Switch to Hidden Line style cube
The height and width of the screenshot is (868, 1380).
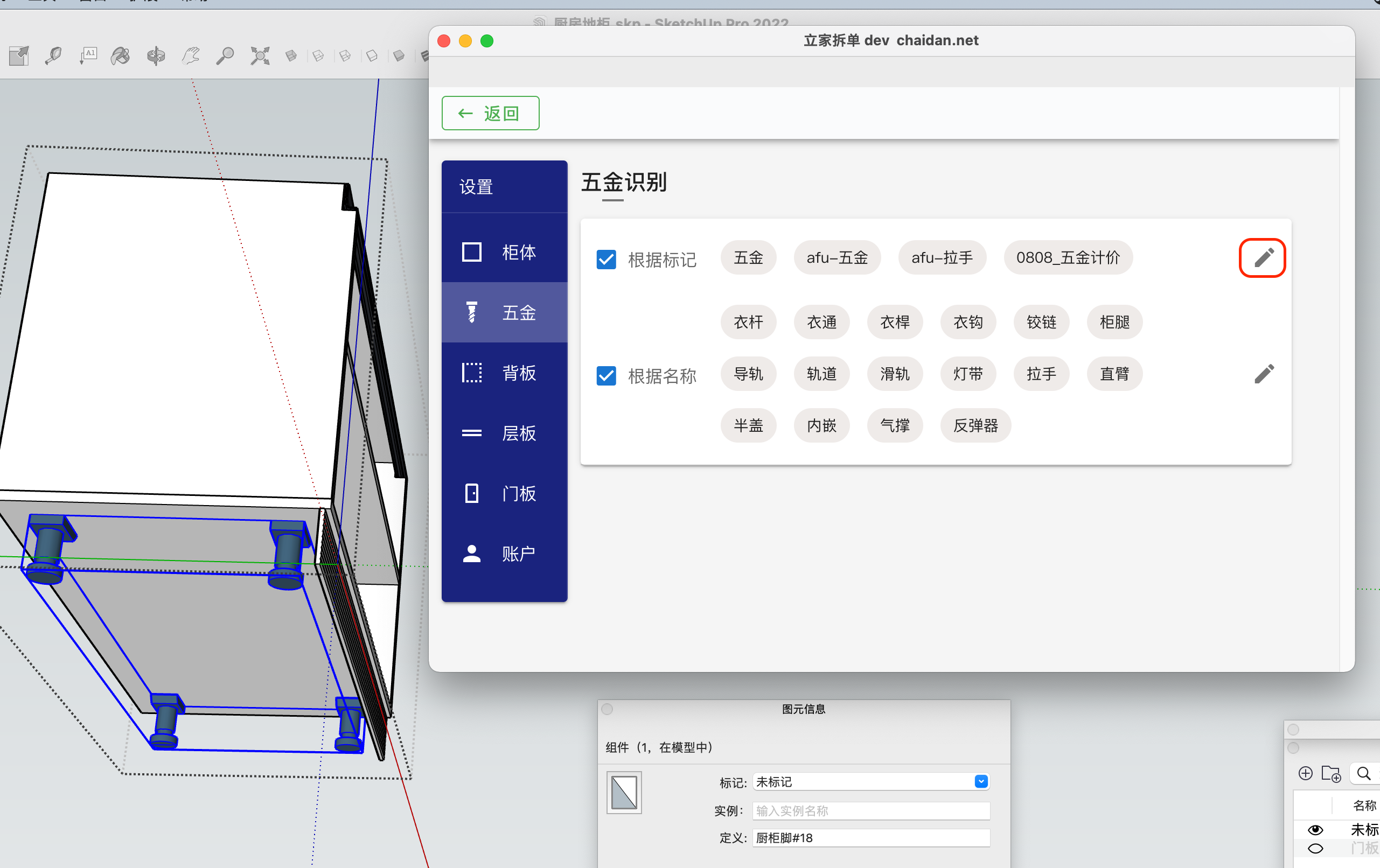372,55
